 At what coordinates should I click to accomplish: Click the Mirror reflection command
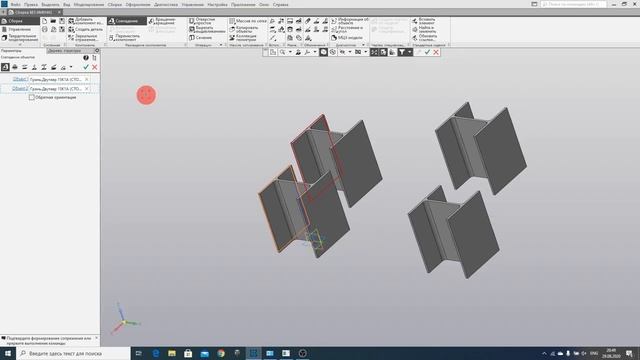pyautogui.click(x=85, y=38)
